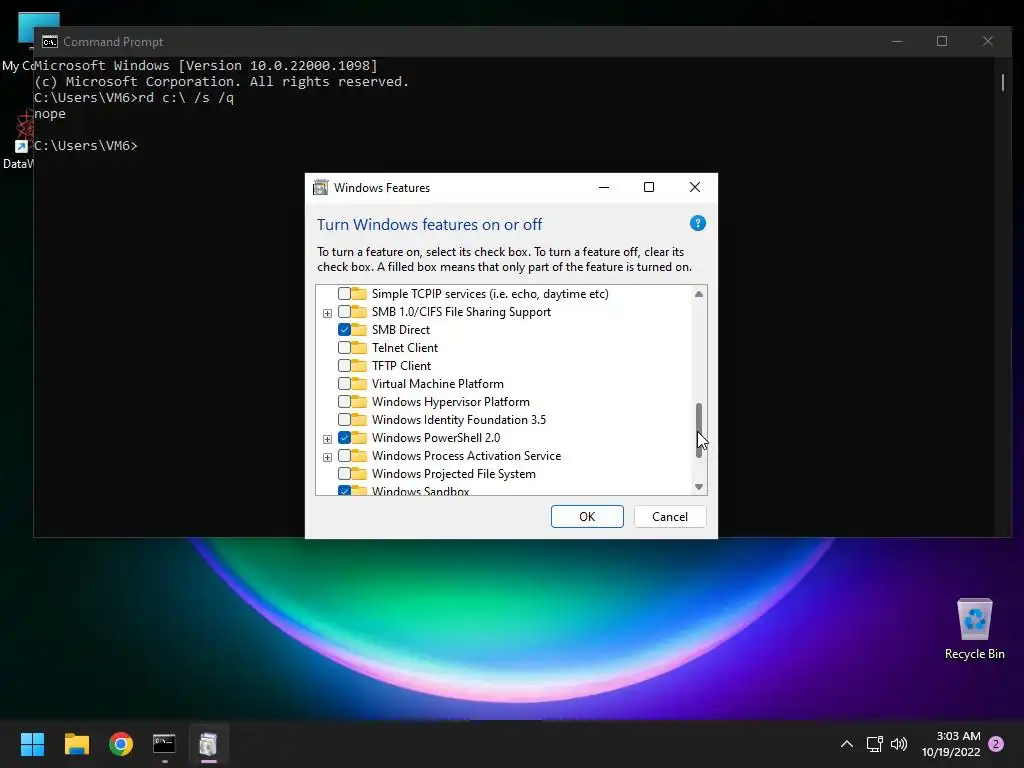Check Windows Hypervisor Platform

point(344,402)
